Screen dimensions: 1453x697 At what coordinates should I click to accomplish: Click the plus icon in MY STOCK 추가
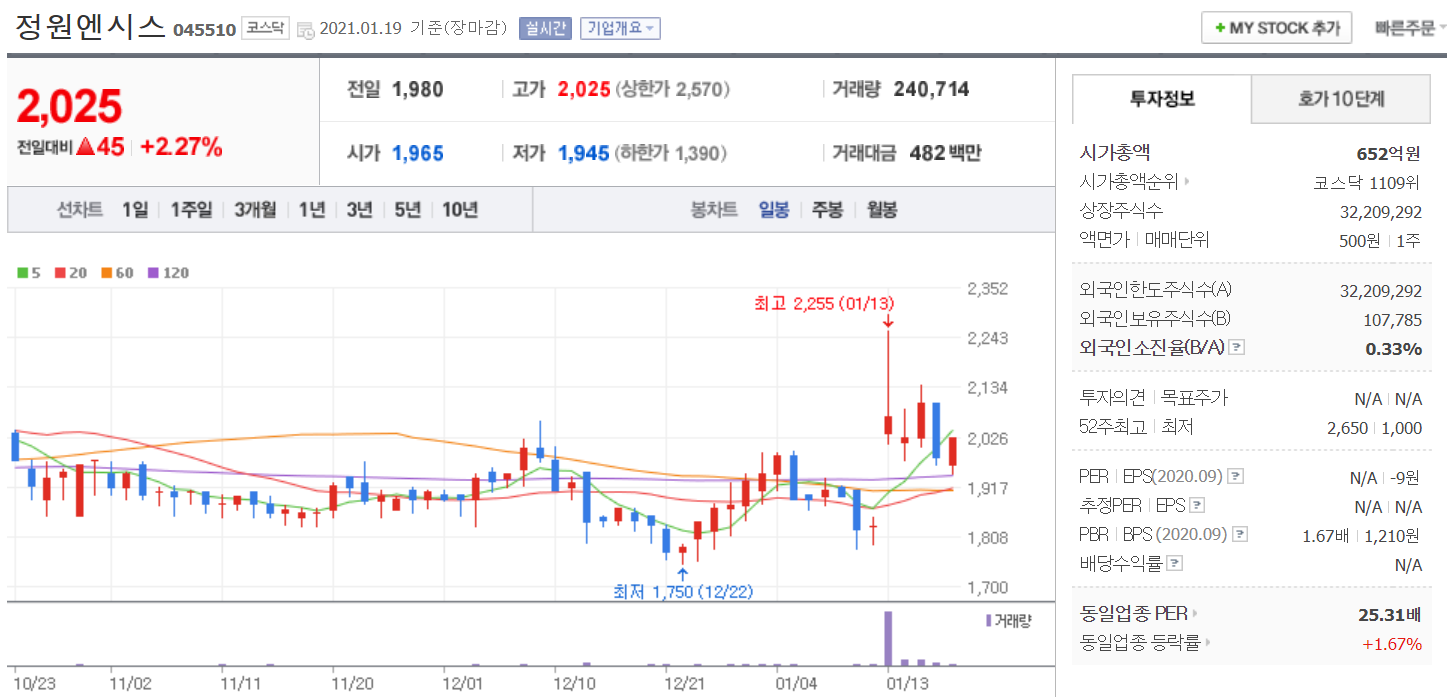tap(1219, 29)
